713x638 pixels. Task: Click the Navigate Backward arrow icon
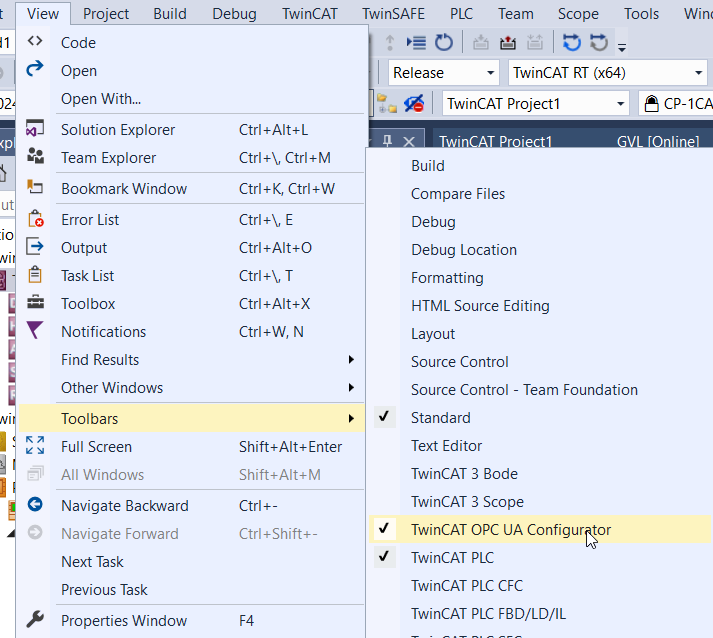[x=35, y=504]
